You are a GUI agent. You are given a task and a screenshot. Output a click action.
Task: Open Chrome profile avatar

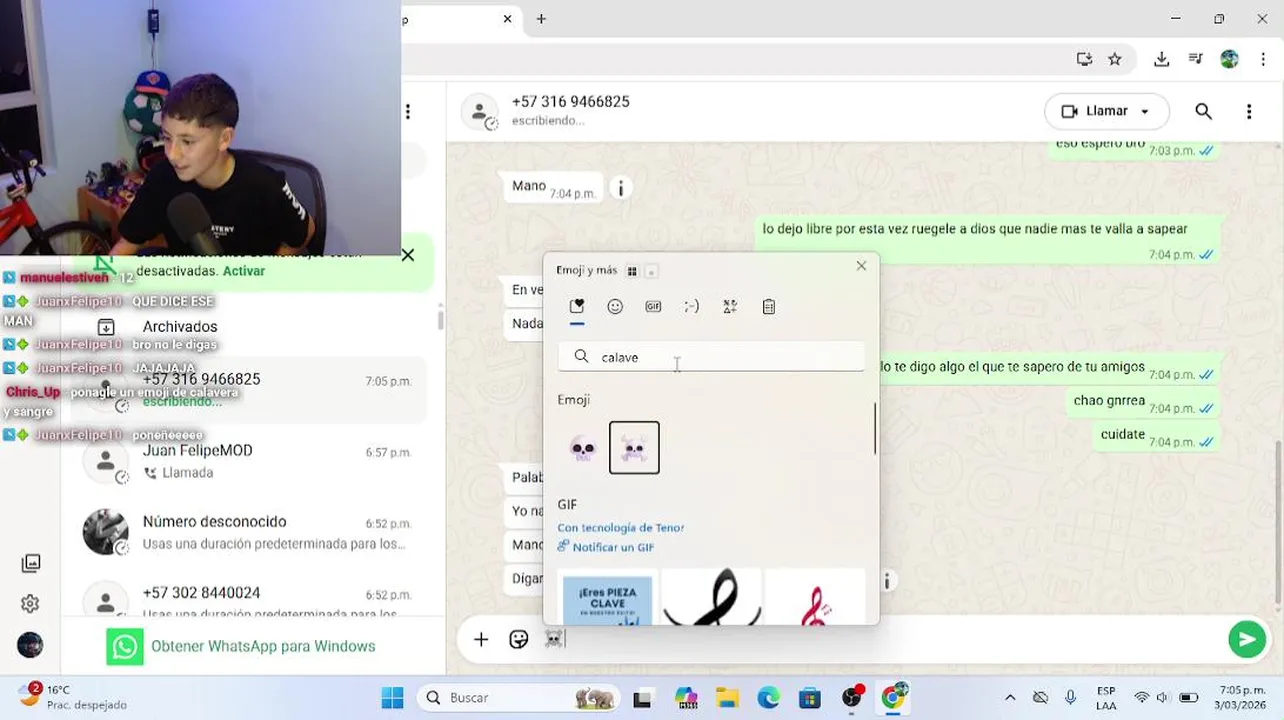[1229, 59]
